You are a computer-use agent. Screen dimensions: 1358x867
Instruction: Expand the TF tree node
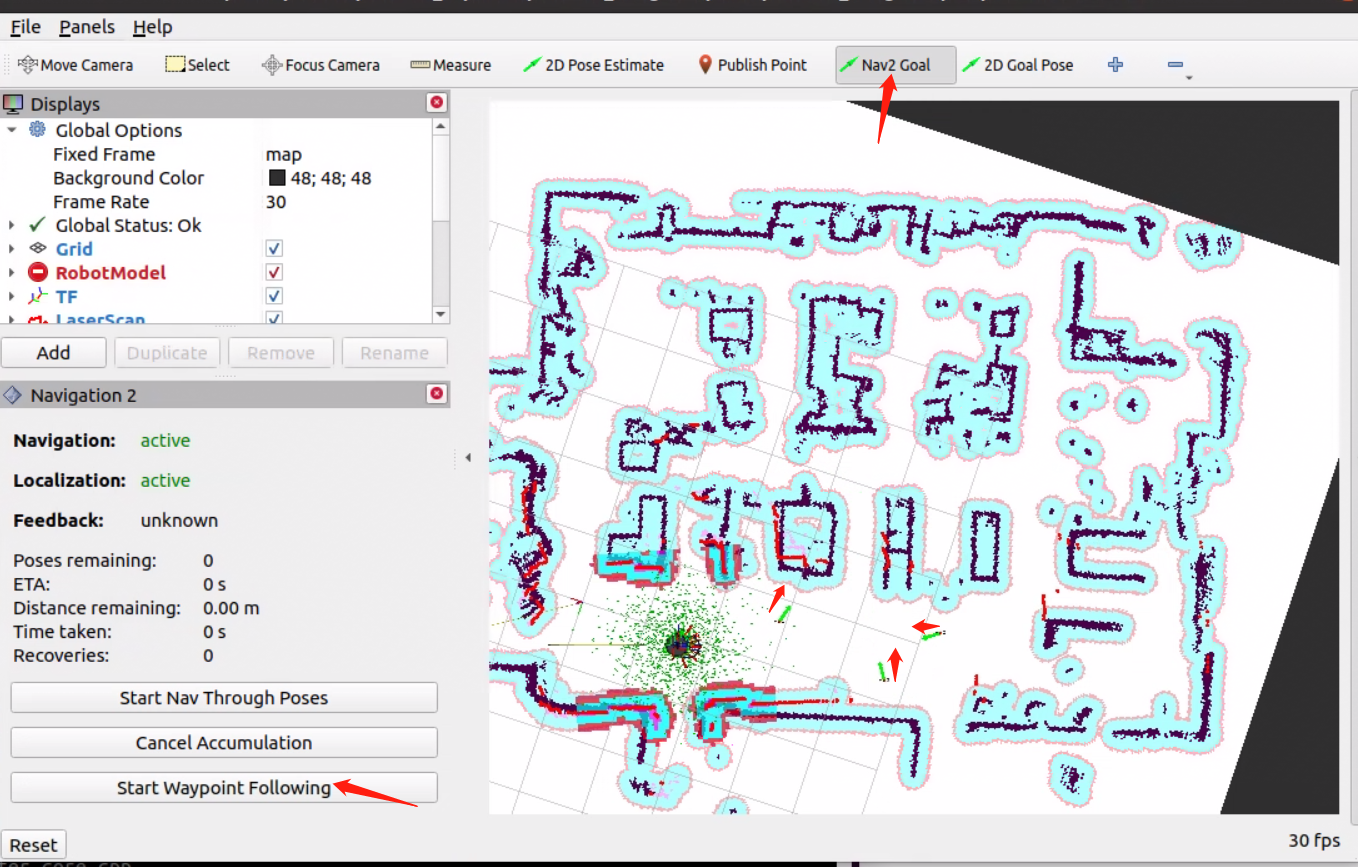coord(11,296)
